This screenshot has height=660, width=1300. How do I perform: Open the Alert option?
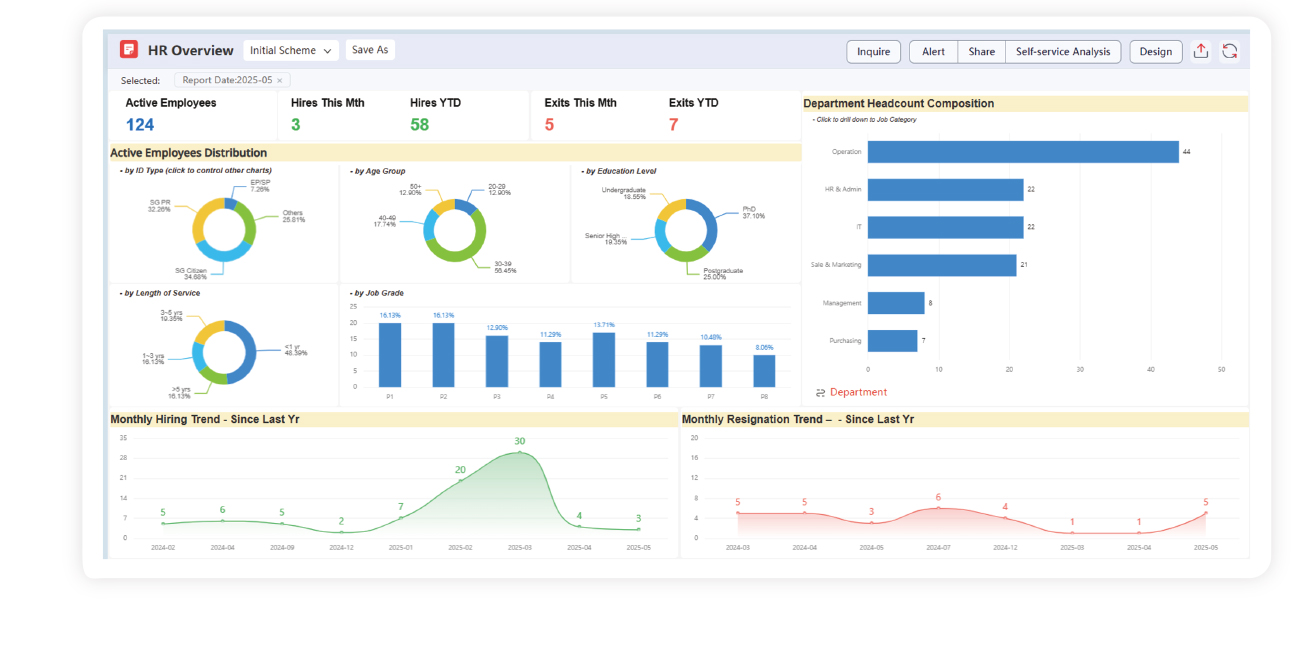pos(933,52)
